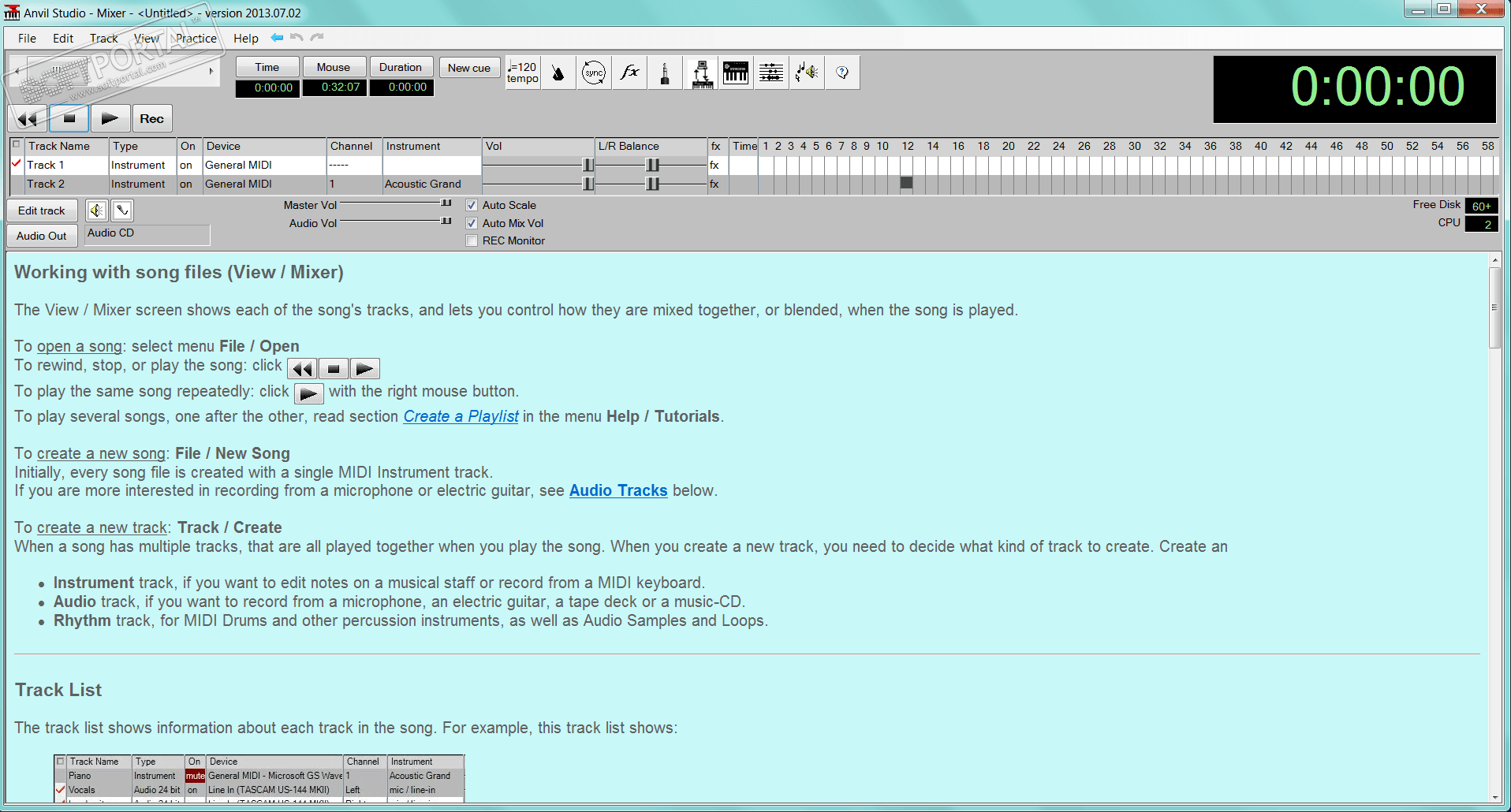This screenshot has width=1511, height=812.
Task: Click the tempo 120 button
Action: [523, 73]
